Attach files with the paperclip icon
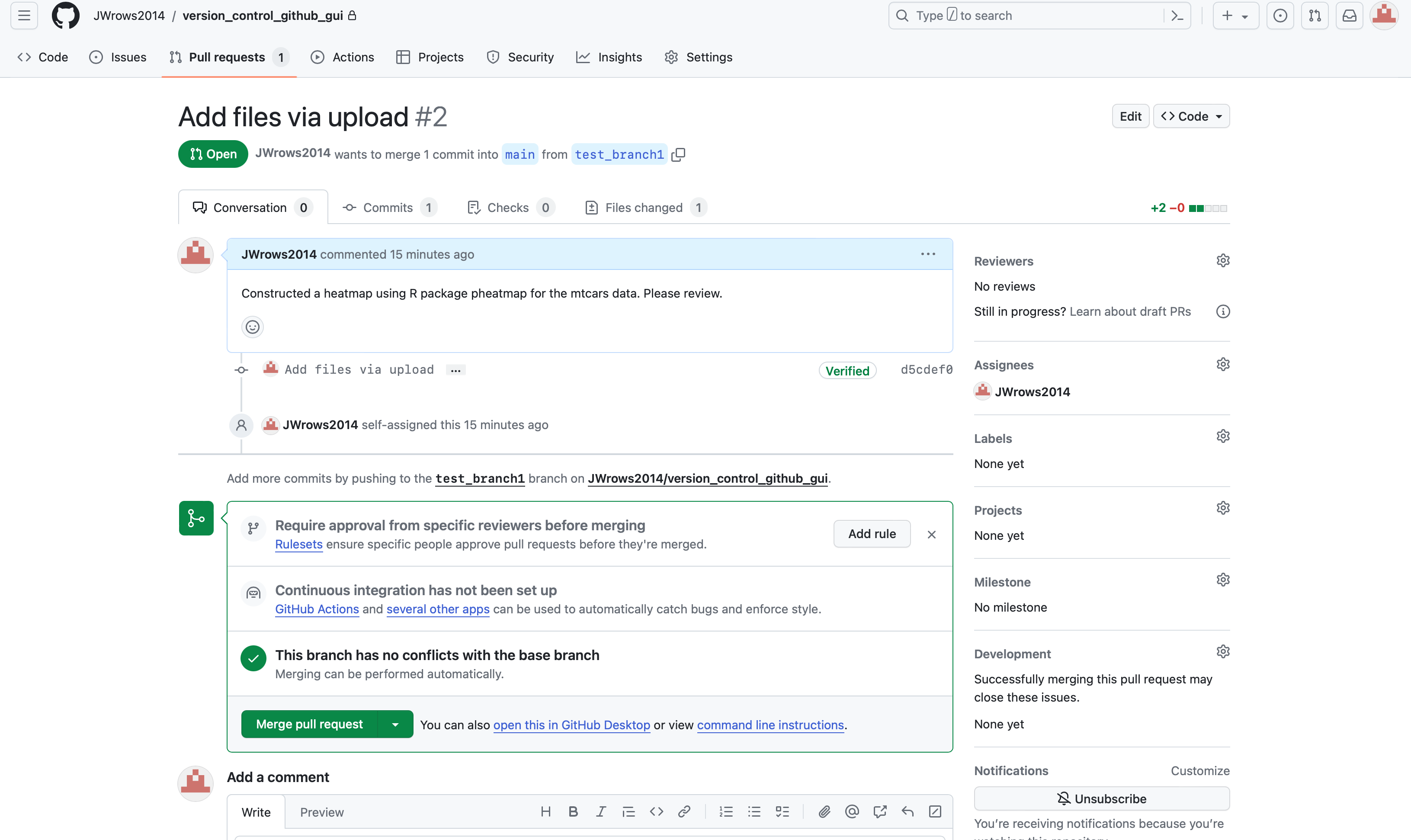Screen dimensions: 1411x840 point(824,812)
